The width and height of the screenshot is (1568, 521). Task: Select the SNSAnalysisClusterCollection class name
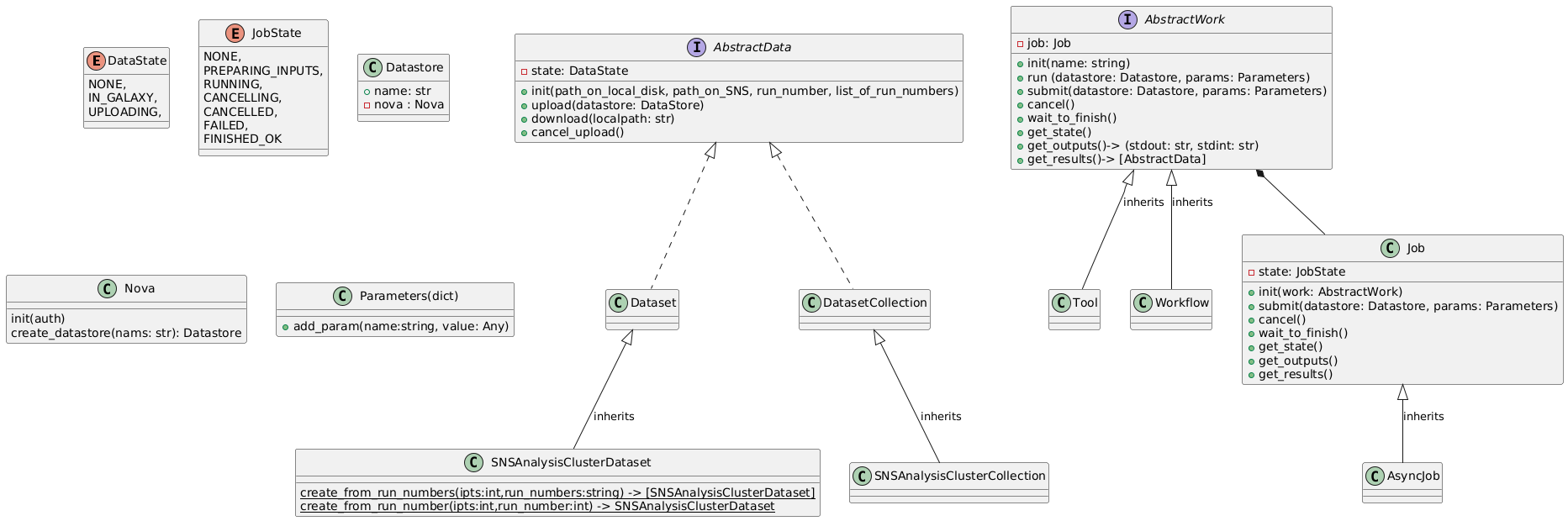click(958, 476)
